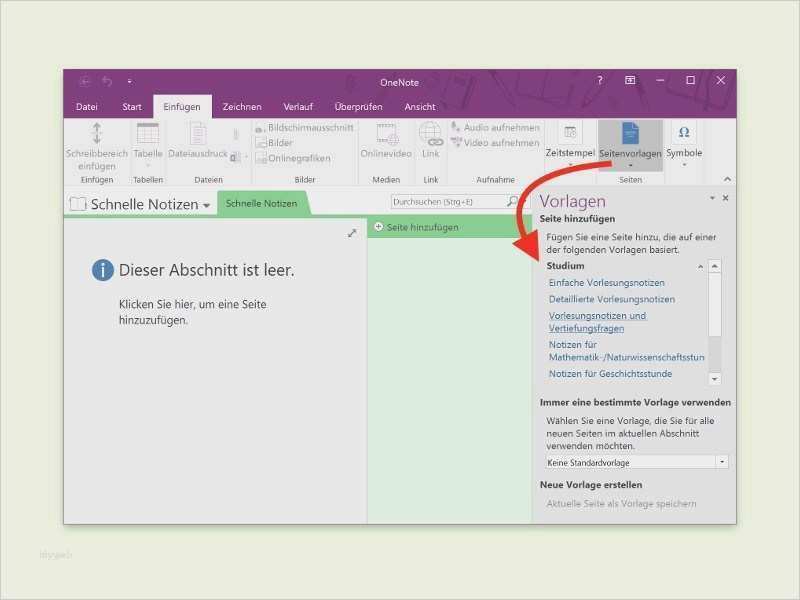Insert Bilder from the ribbon
Screen dimensions: 800x600
pos(282,142)
